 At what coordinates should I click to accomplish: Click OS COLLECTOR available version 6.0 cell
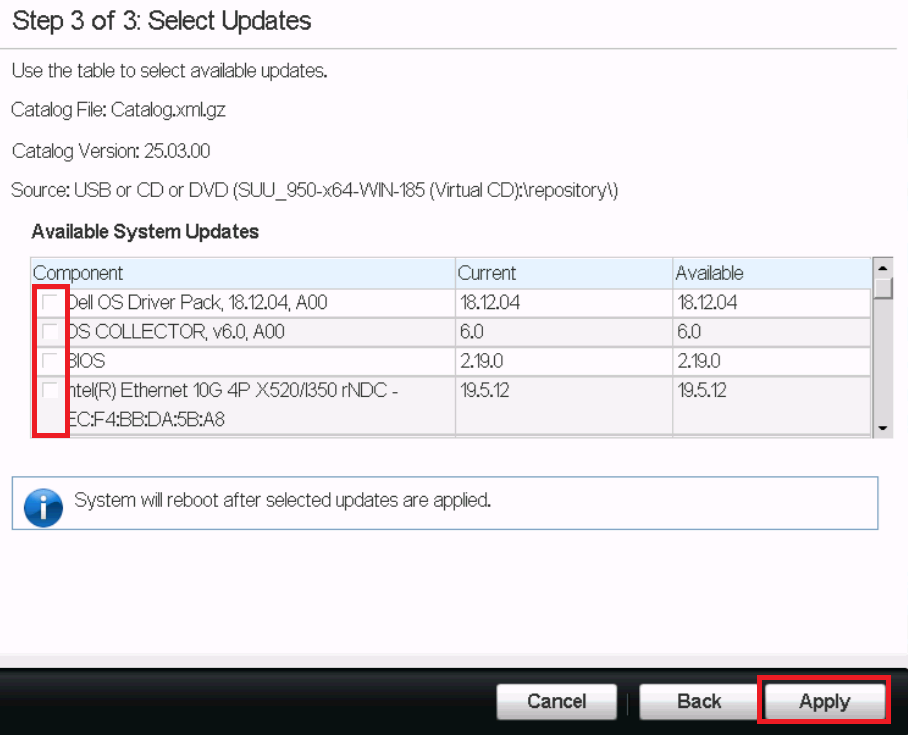coord(689,332)
